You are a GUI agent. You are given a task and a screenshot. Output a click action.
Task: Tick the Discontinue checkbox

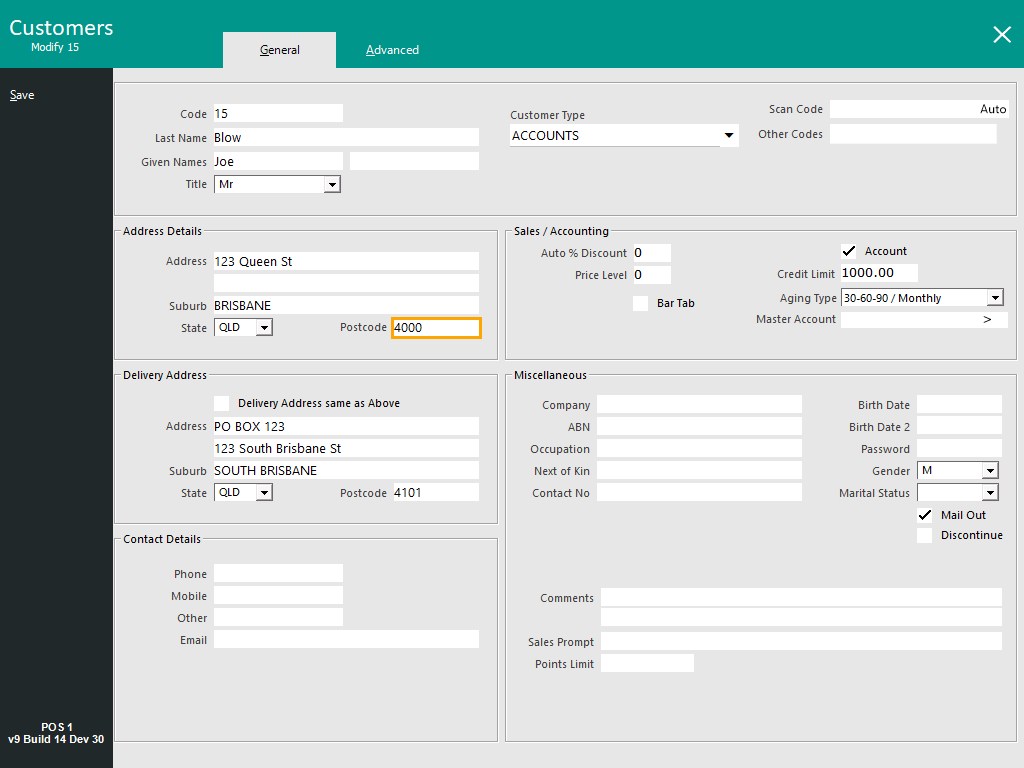click(x=925, y=535)
